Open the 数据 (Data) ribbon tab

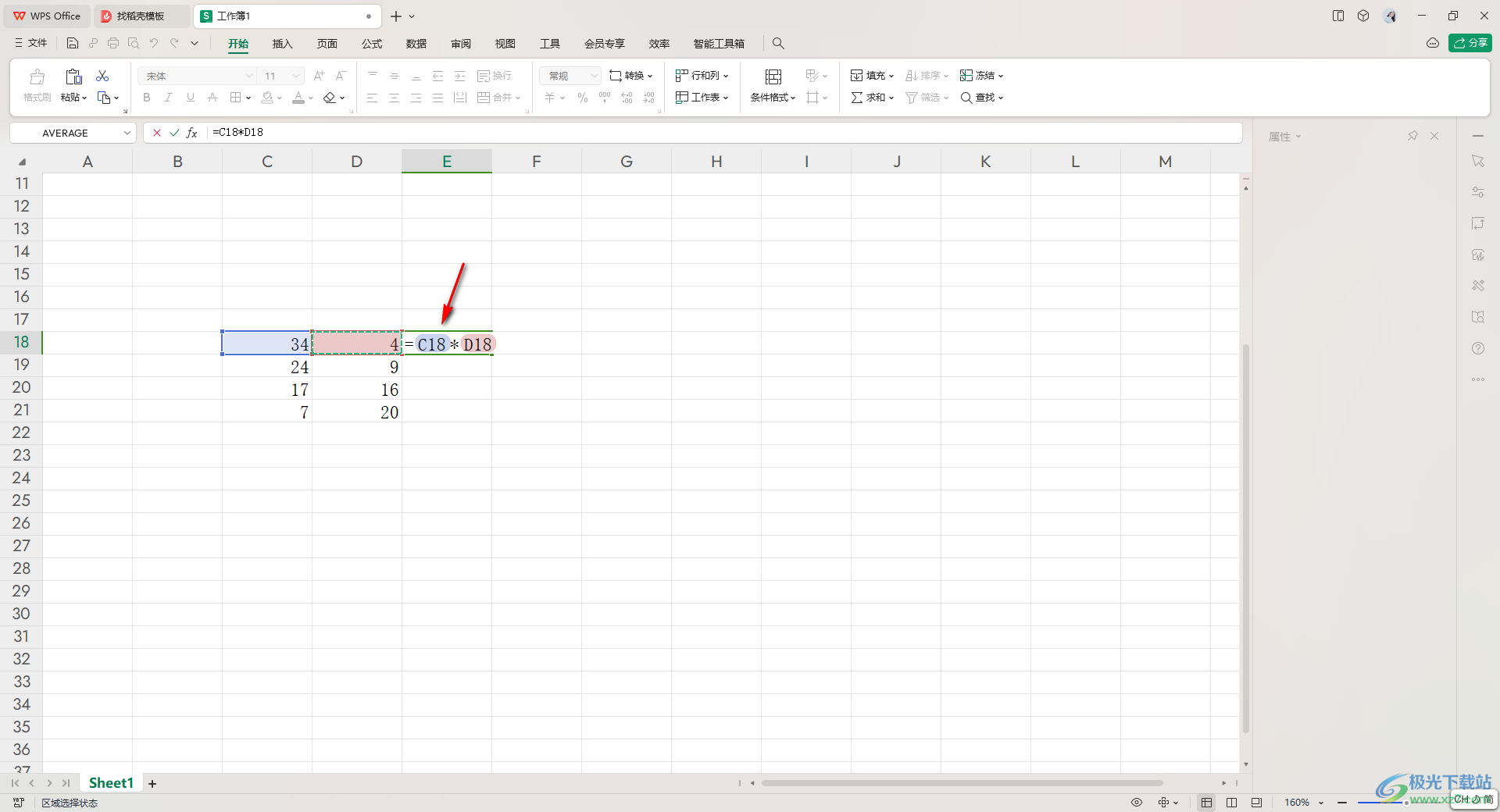[416, 44]
